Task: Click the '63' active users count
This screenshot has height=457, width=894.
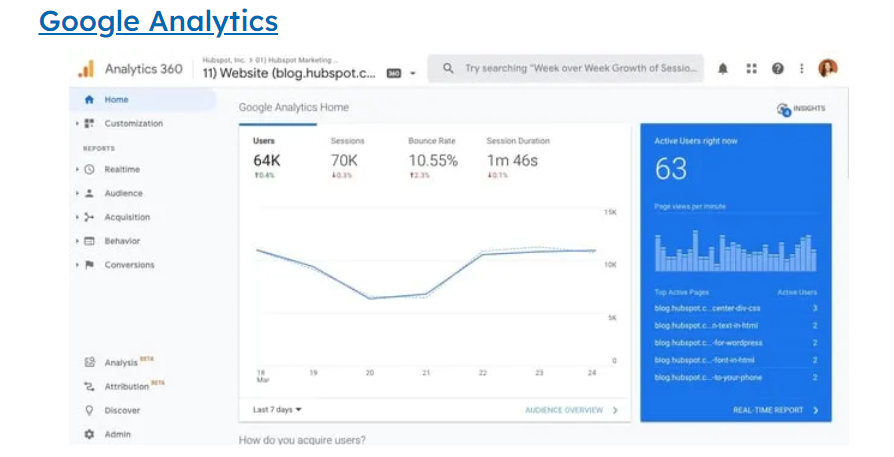Action: point(671,169)
